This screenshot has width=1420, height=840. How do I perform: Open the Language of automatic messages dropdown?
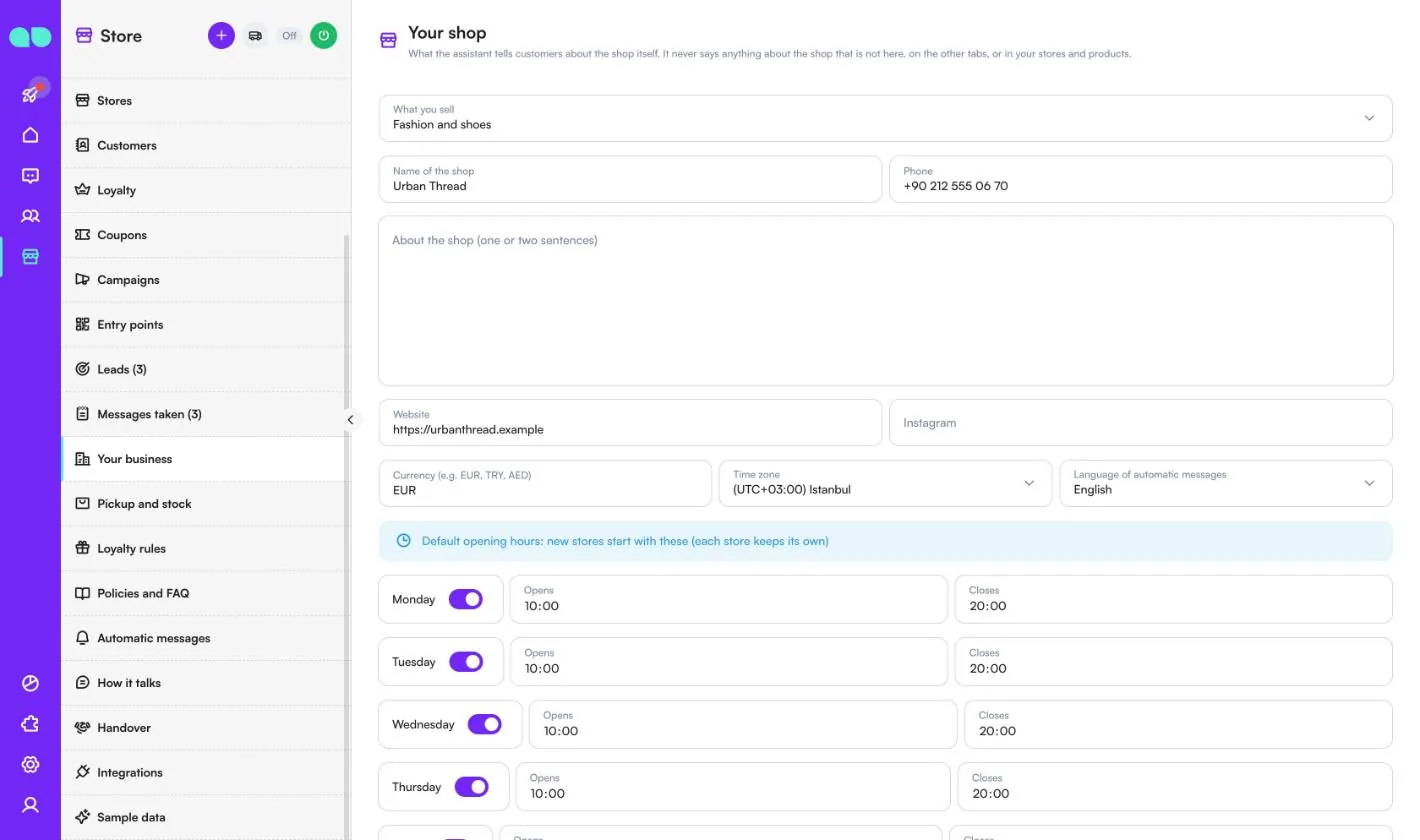tap(1226, 483)
